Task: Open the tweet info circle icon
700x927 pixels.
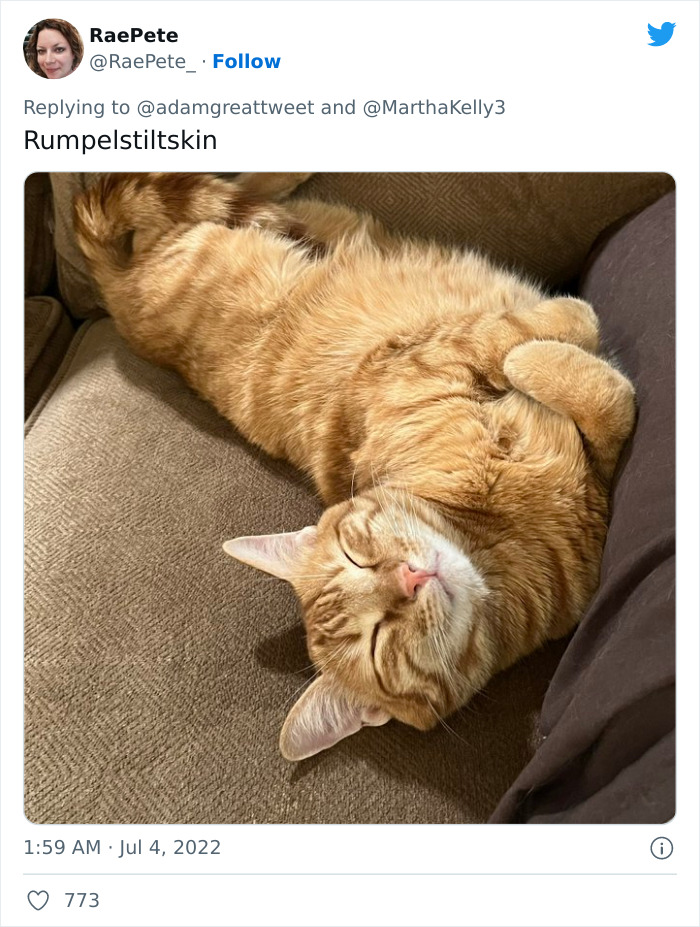Action: (662, 848)
